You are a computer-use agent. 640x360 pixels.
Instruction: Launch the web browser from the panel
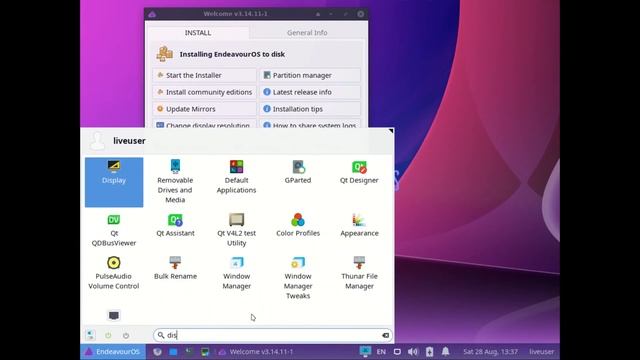pos(158,351)
